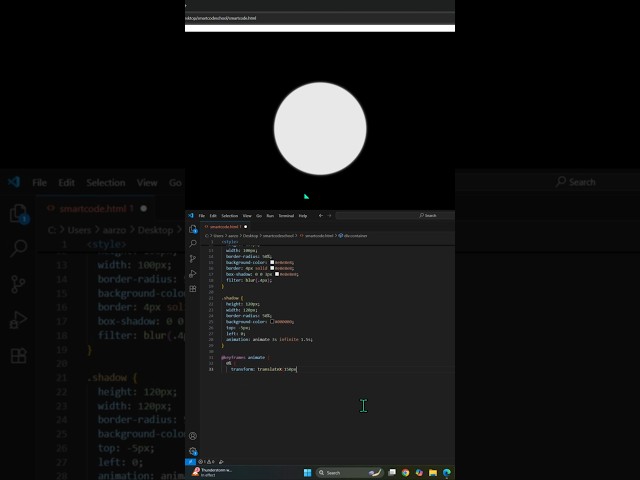This screenshot has width=640, height=480.
Task: Open the Selection menu
Action: click(x=229, y=216)
